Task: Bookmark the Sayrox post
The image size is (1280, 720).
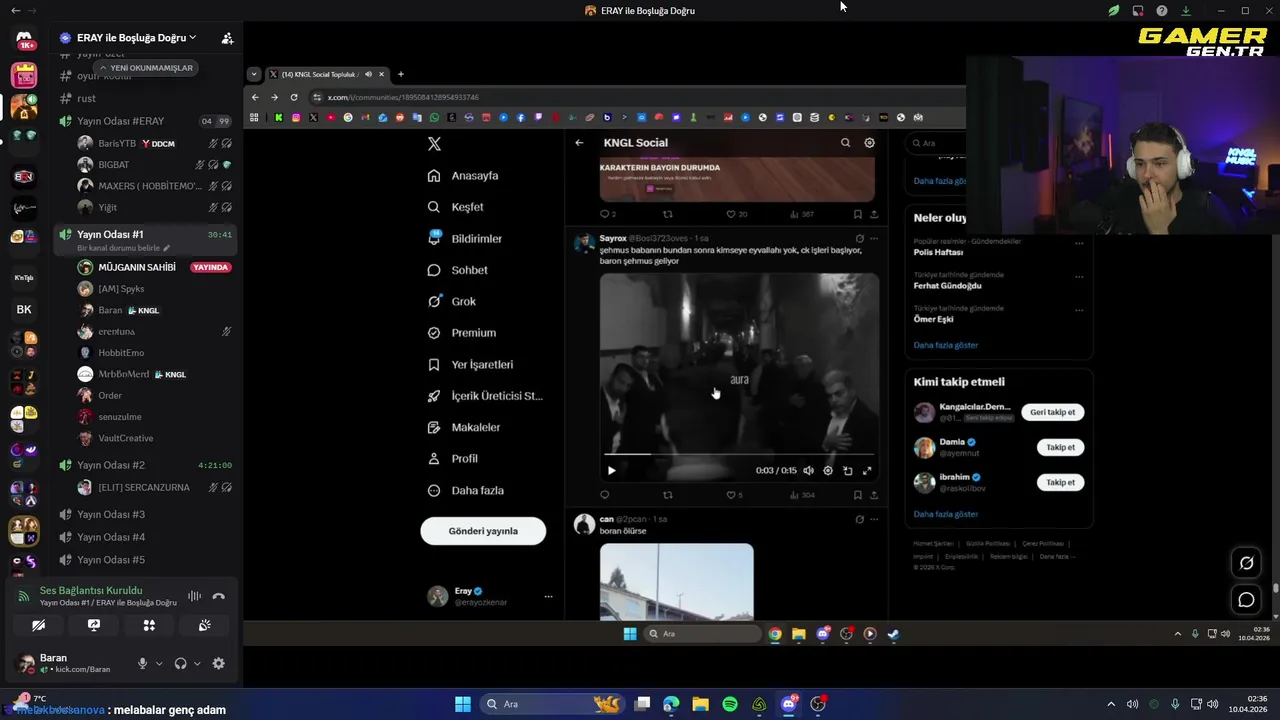Action: tap(857, 495)
